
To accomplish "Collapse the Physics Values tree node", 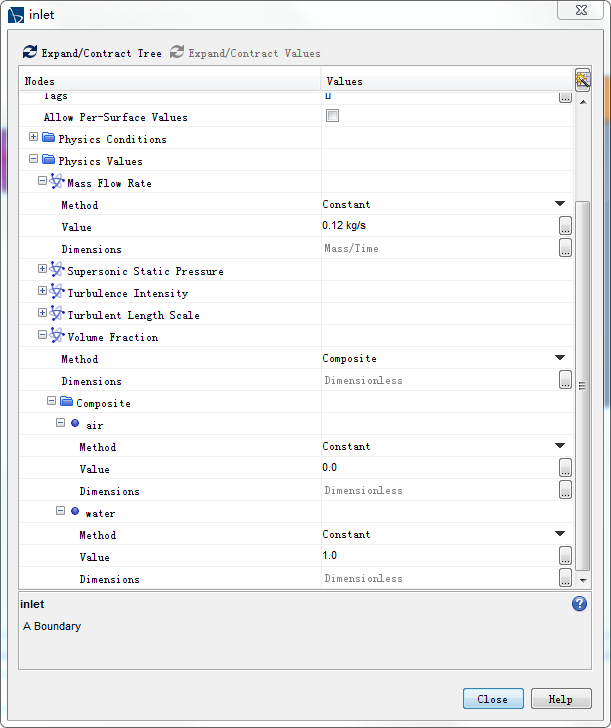I will click(34, 160).
